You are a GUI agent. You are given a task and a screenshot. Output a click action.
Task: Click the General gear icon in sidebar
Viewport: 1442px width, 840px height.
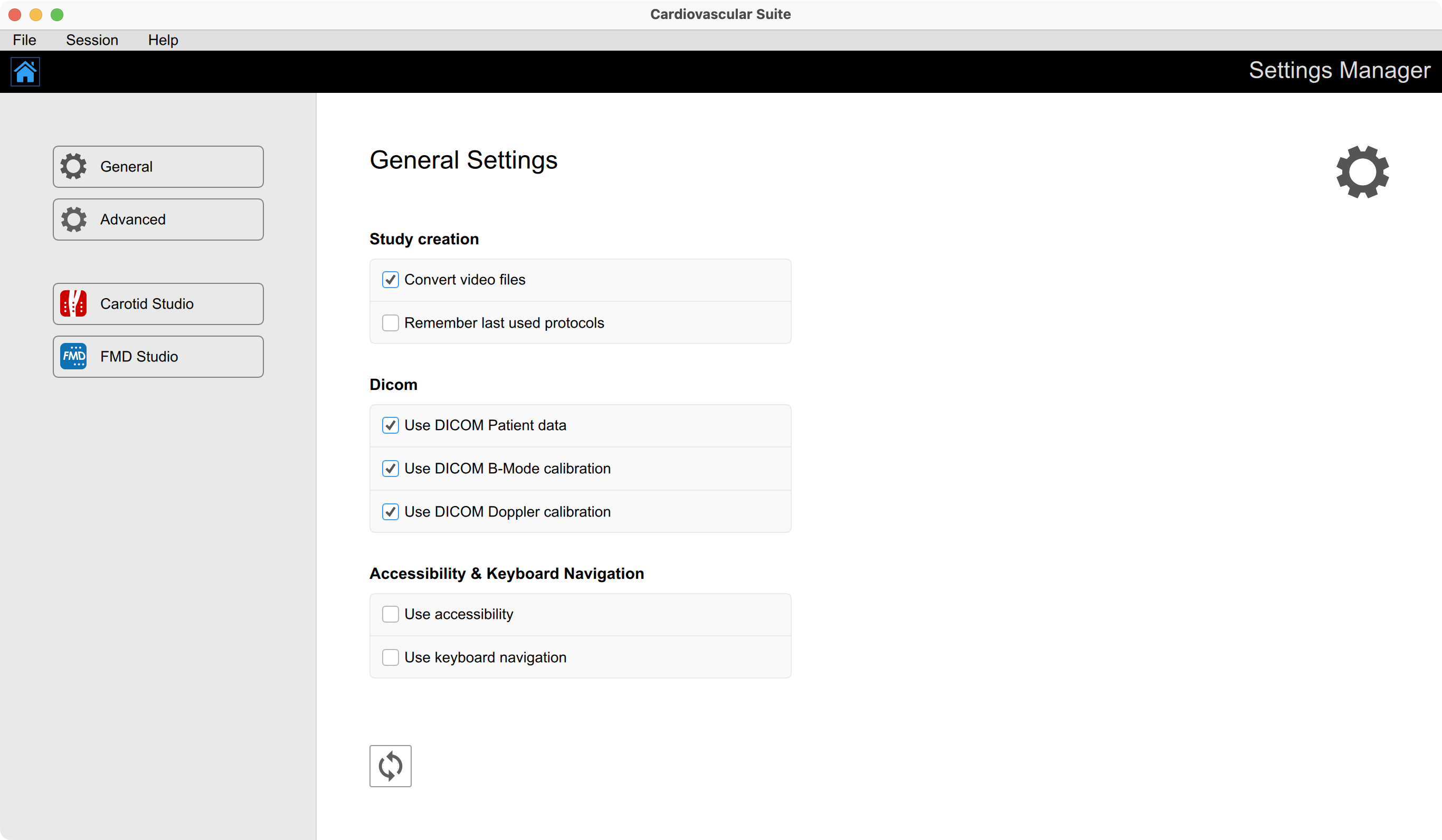click(74, 167)
